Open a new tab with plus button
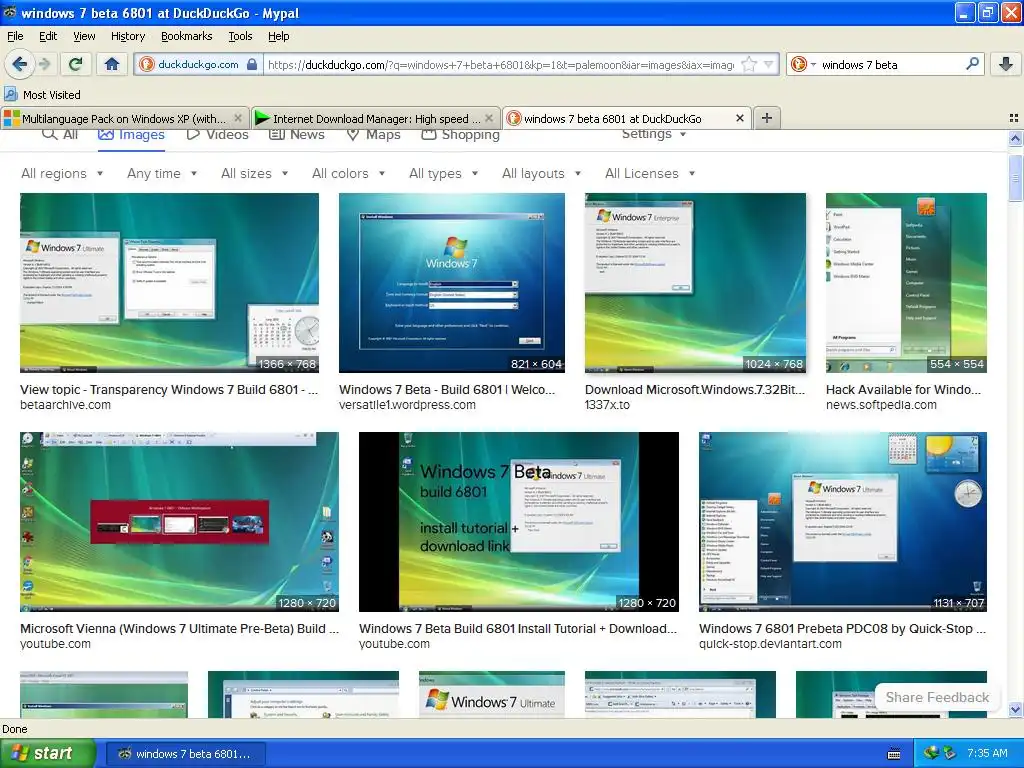Image resolution: width=1024 pixels, height=768 pixels. pos(767,118)
